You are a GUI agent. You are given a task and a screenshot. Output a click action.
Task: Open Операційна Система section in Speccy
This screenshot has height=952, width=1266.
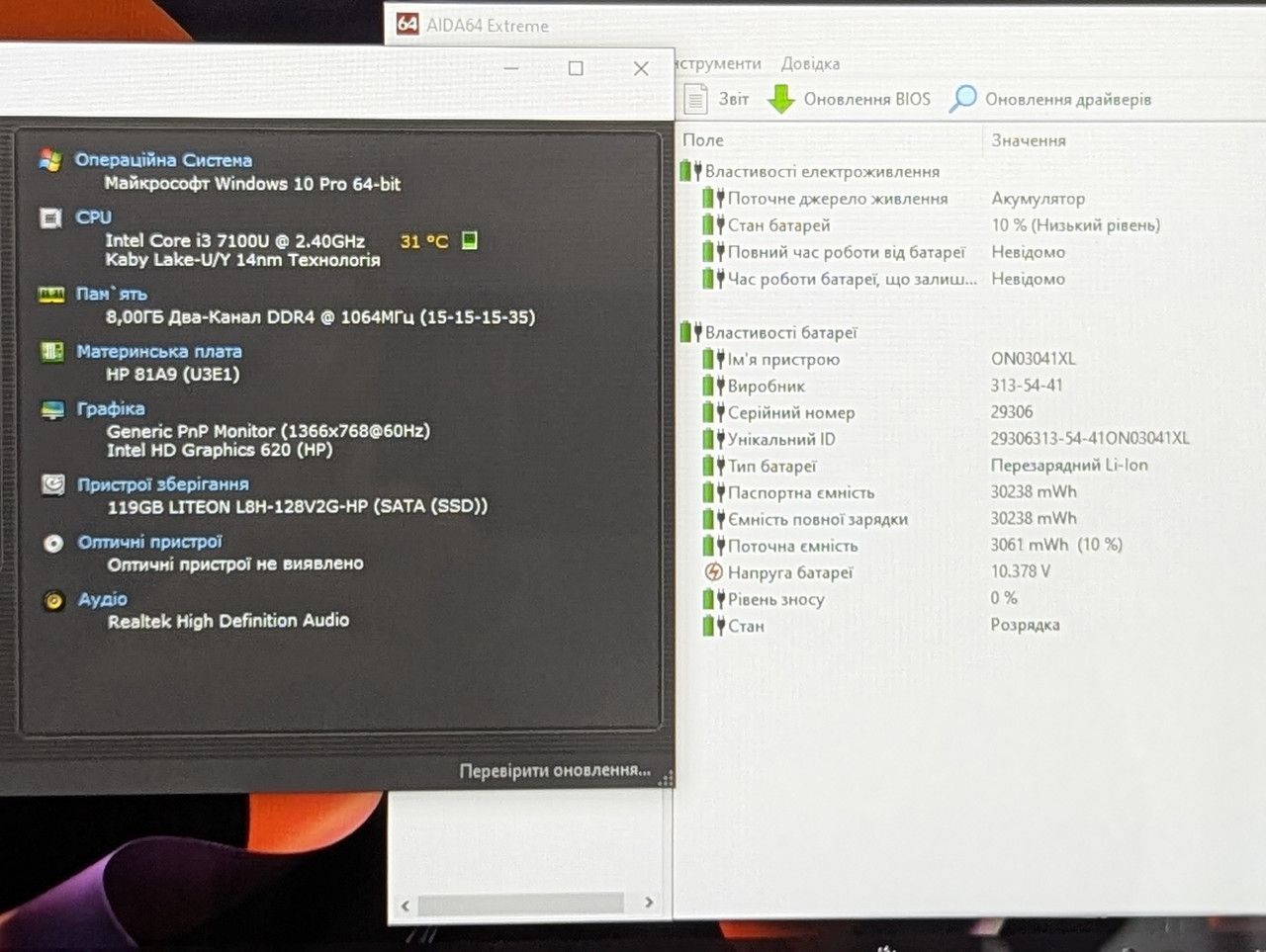pyautogui.click(x=163, y=160)
